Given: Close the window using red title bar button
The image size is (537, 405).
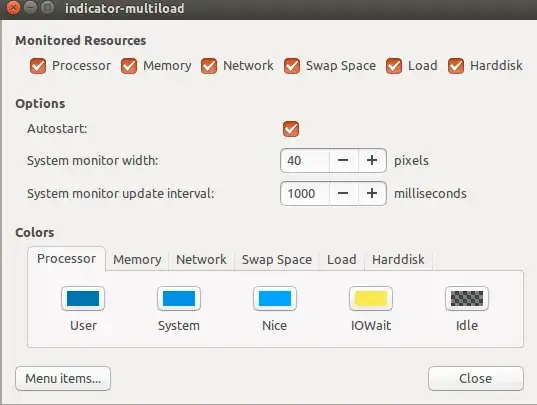Looking at the screenshot, I should tap(14, 8).
